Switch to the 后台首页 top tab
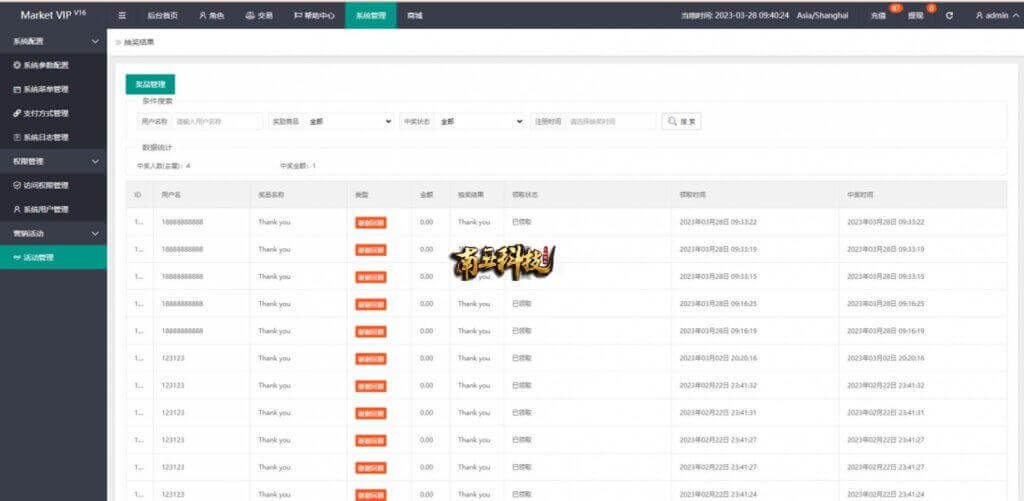1024x501 pixels. pos(162,16)
